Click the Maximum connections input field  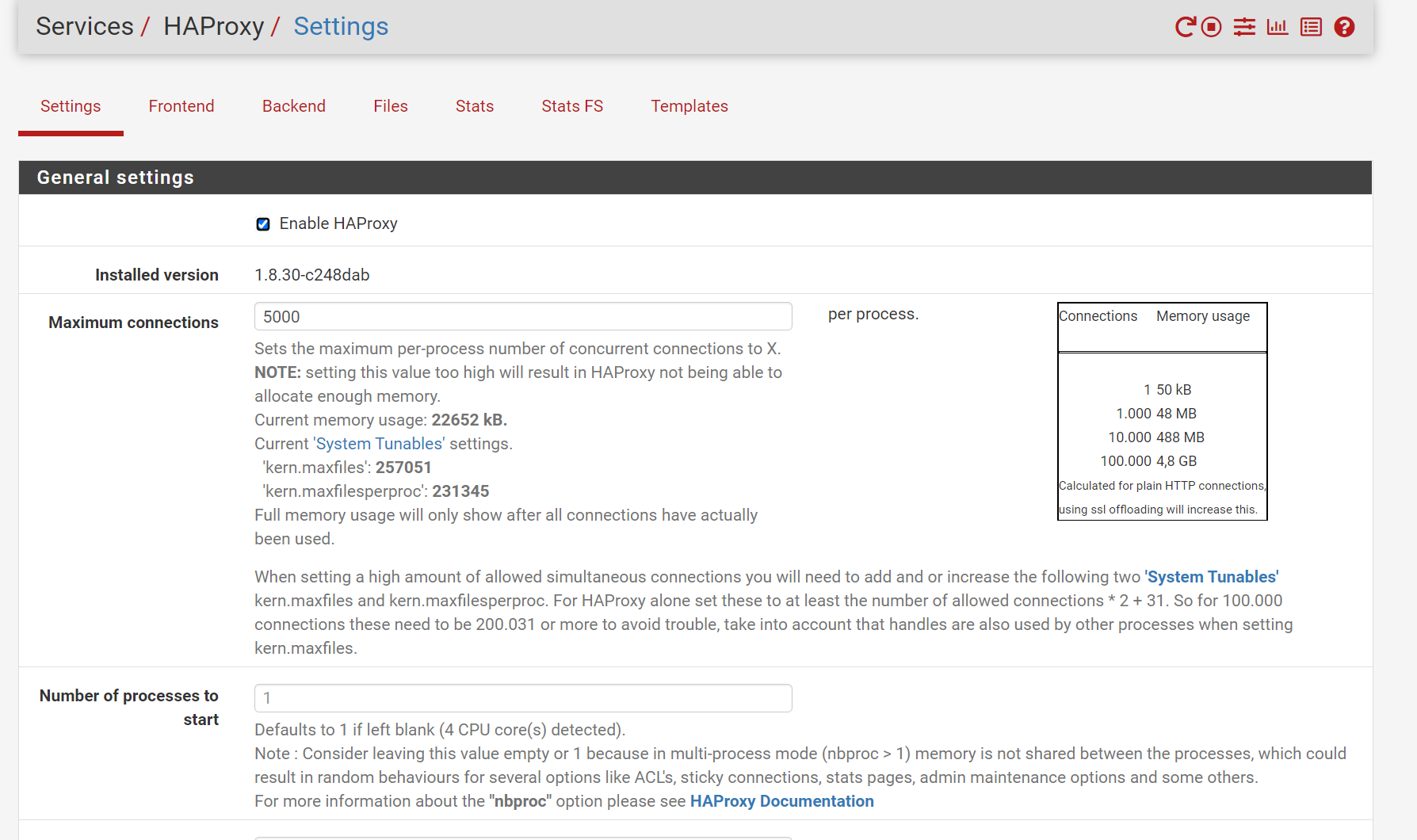523,316
